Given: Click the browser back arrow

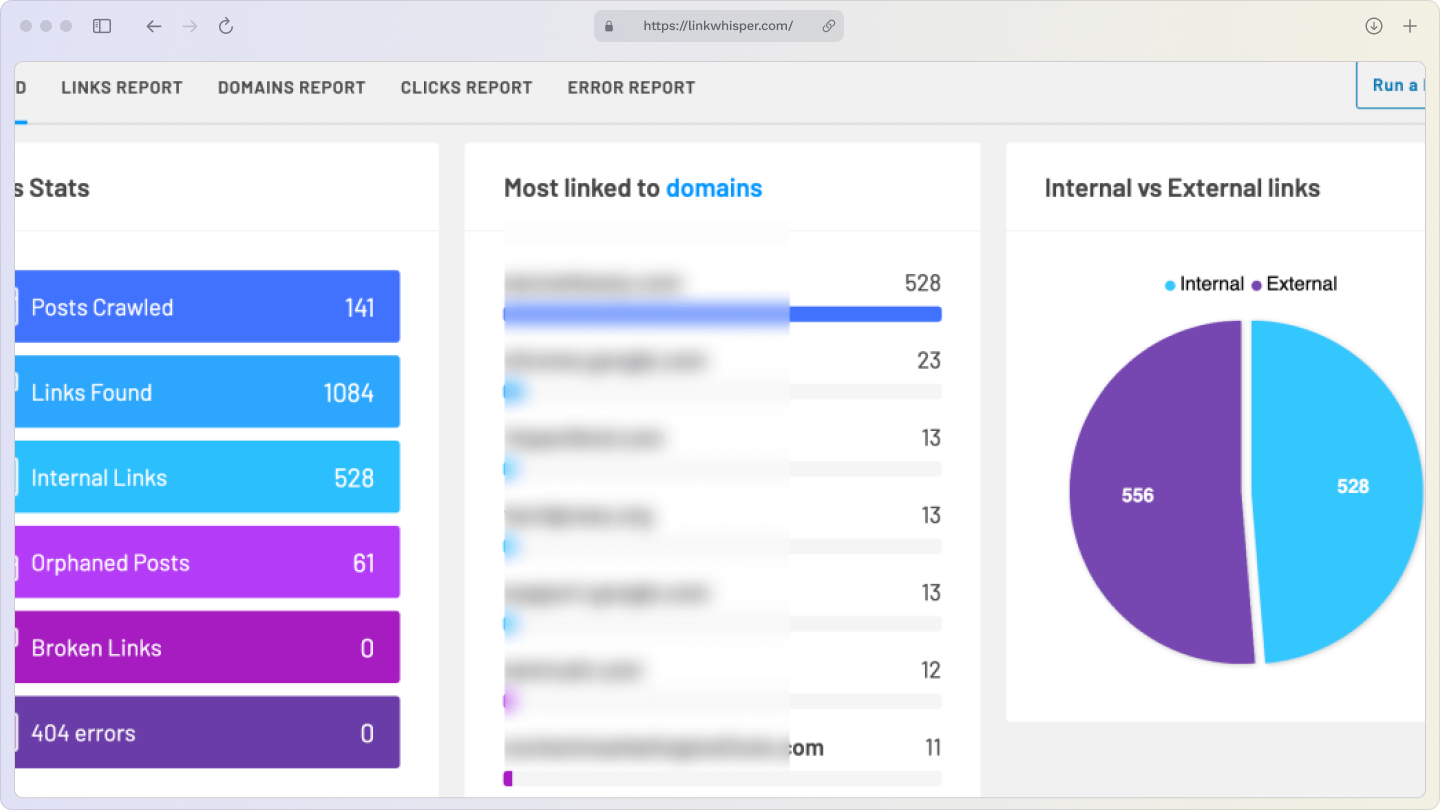Looking at the screenshot, I should [x=153, y=26].
